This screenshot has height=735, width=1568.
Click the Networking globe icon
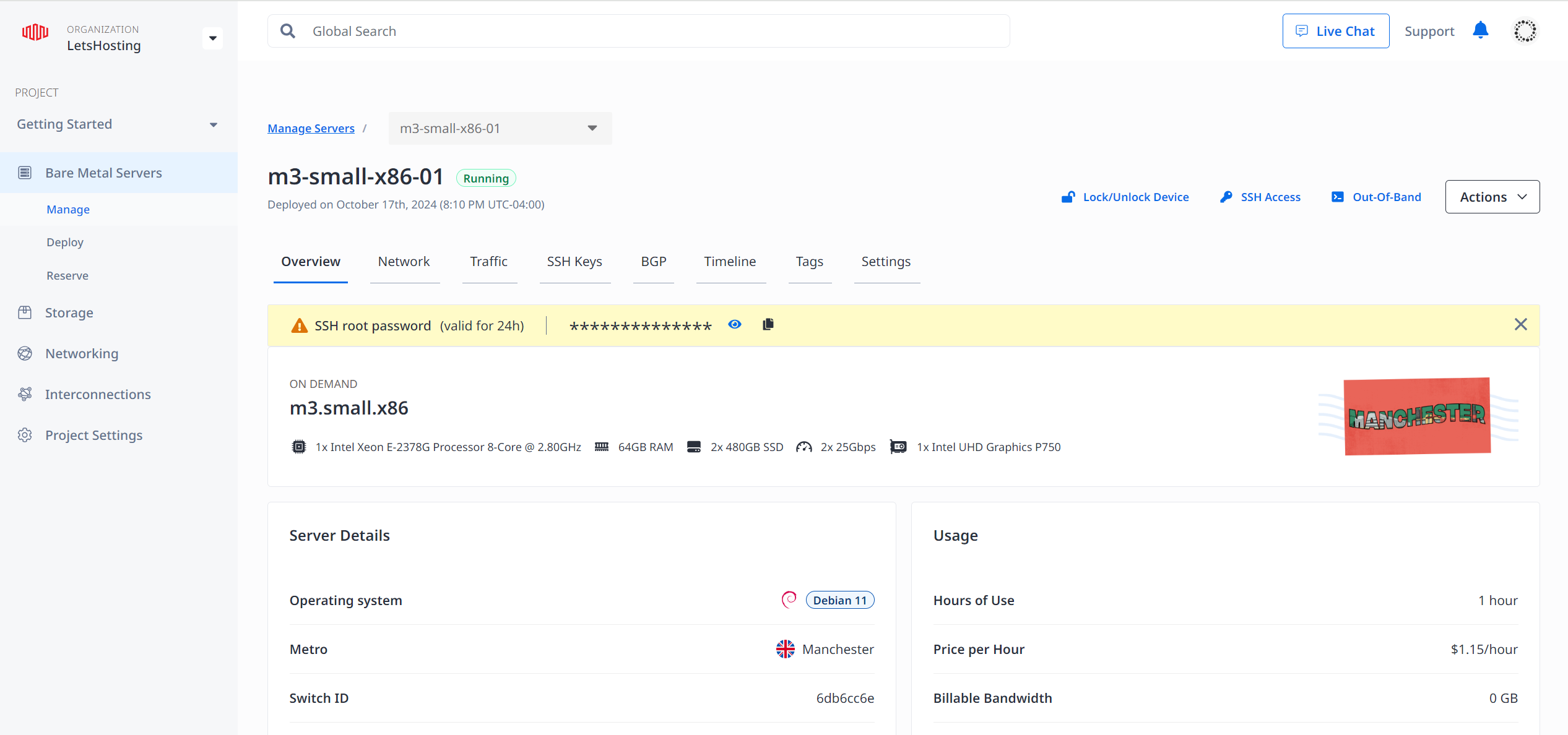[x=25, y=353]
